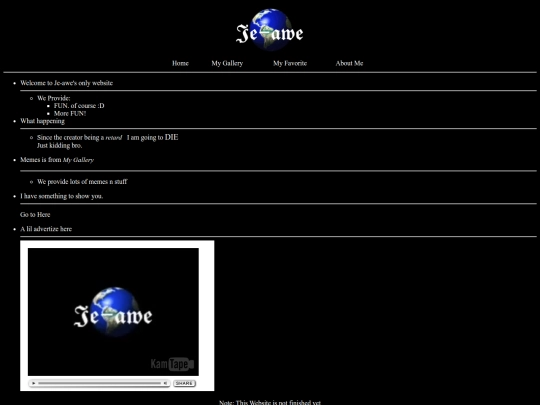This screenshot has height=405, width=540.
Task: Click the SHARE button under the video
Action: 184,383
